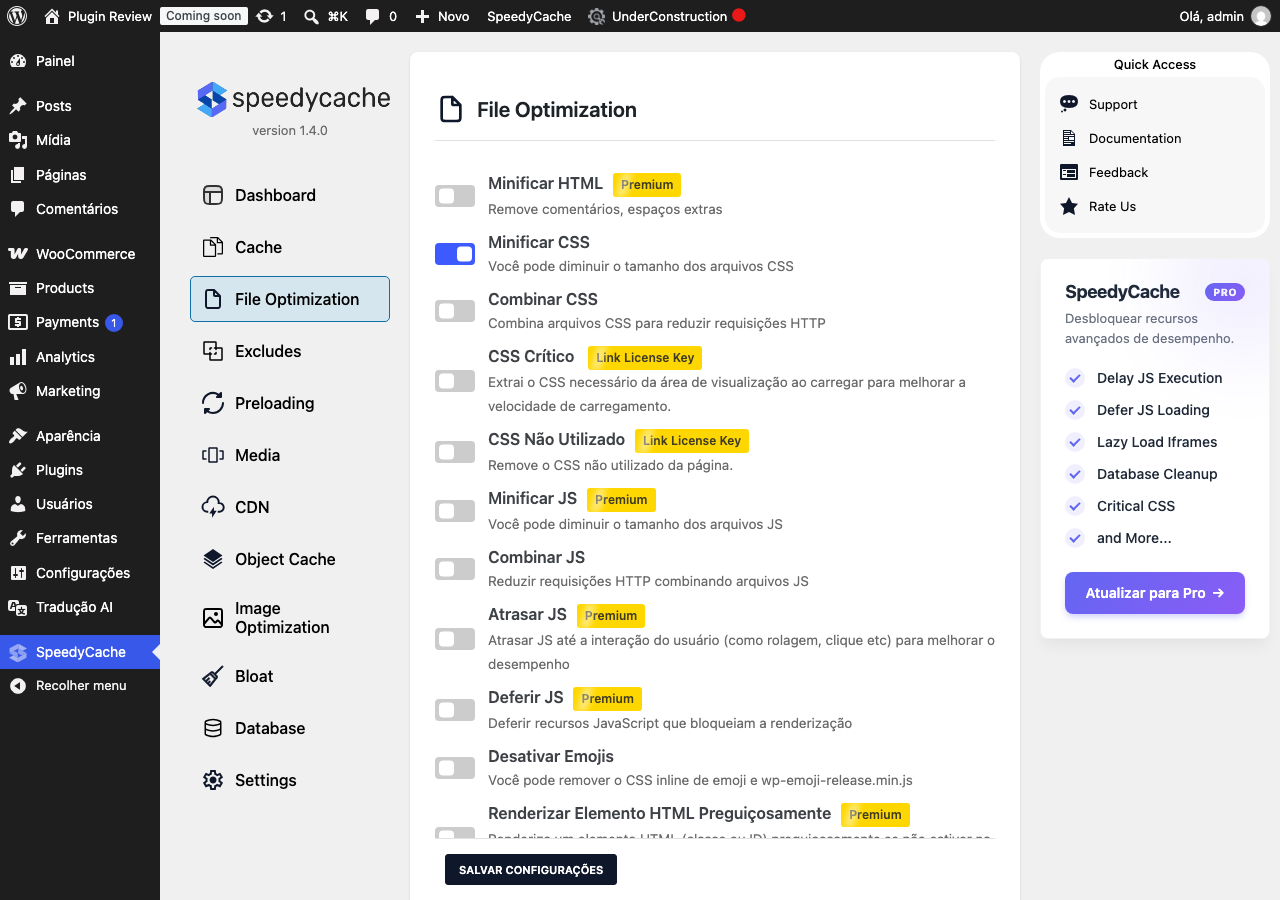Click the PRO badge next to SpeedyCache
Viewport: 1280px width, 900px height.
(1225, 292)
